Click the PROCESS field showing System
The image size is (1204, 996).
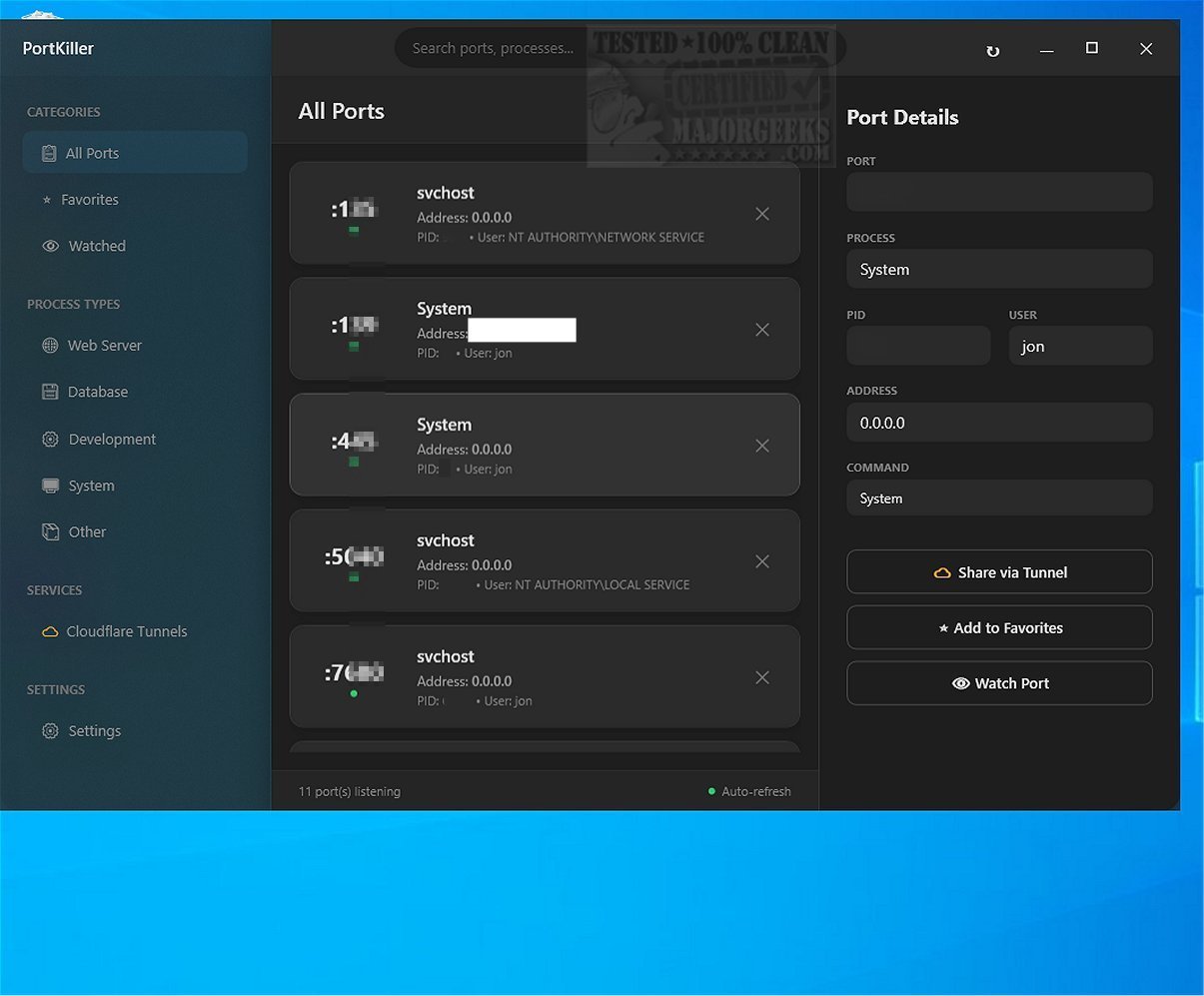tap(999, 270)
